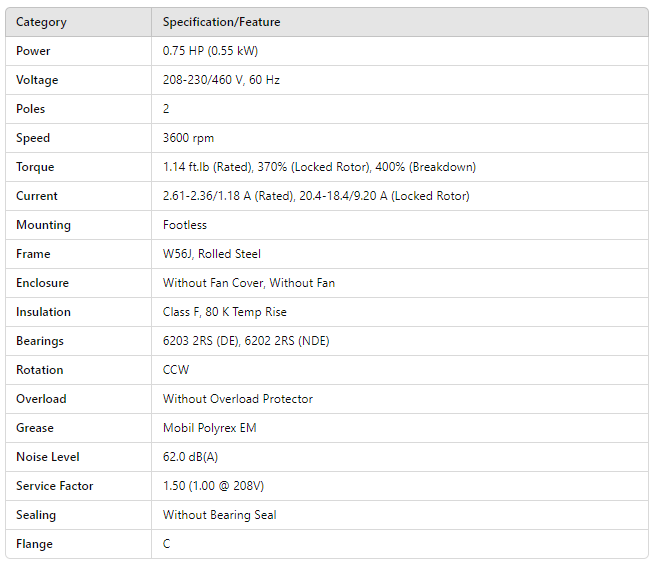This screenshot has height=563, width=658.
Task: Select the 208-230/460 V, 60 Hz cell
Action: coord(221,80)
